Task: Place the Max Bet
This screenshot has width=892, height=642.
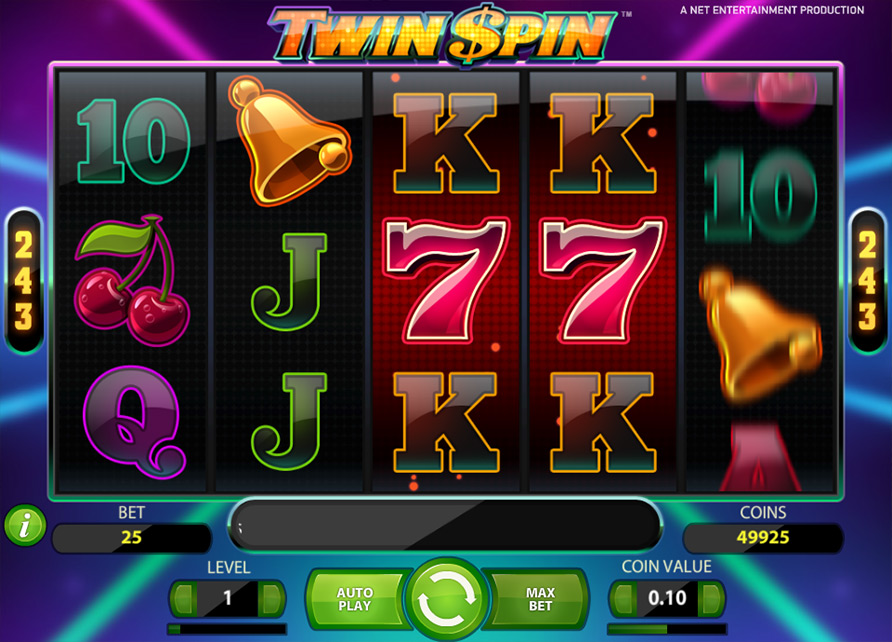Action: 540,599
